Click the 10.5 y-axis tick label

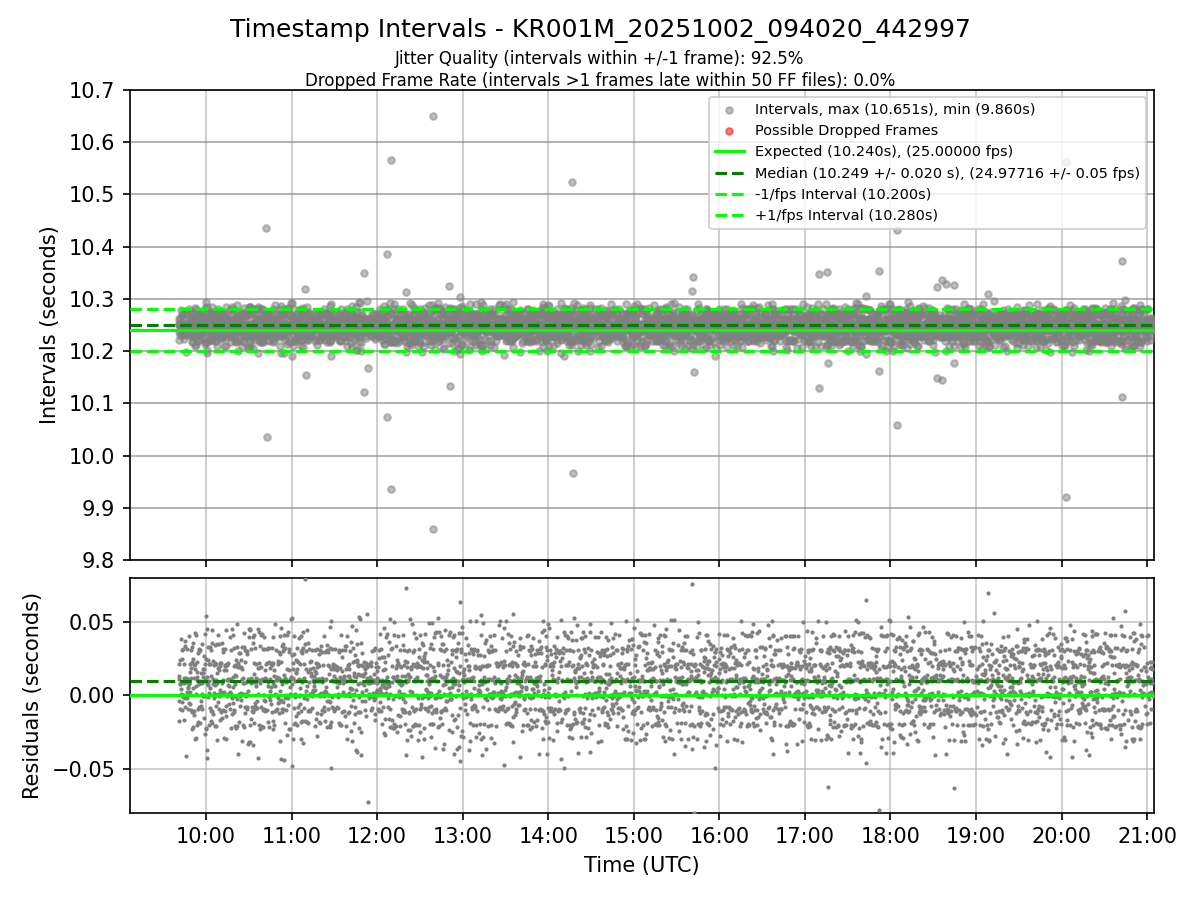91,194
